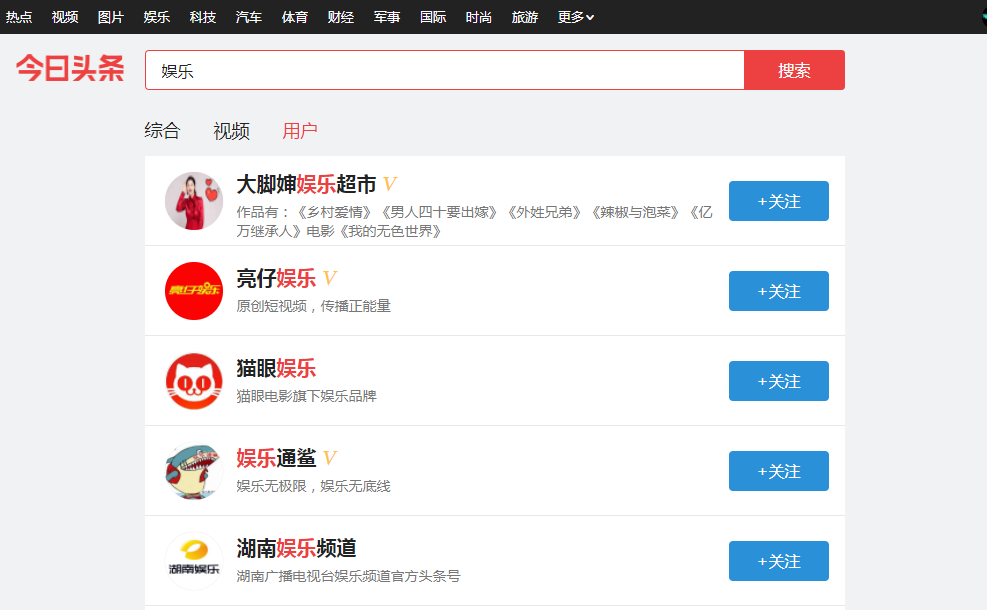987x610 pixels.
Task: Open 湖南娱乐频道 logo avatar
Action: [194, 561]
